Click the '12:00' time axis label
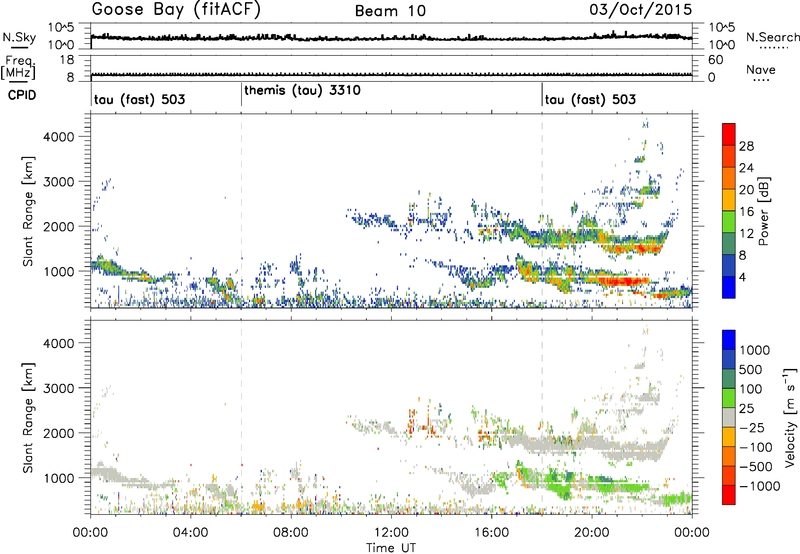800x554 pixels. tap(391, 533)
